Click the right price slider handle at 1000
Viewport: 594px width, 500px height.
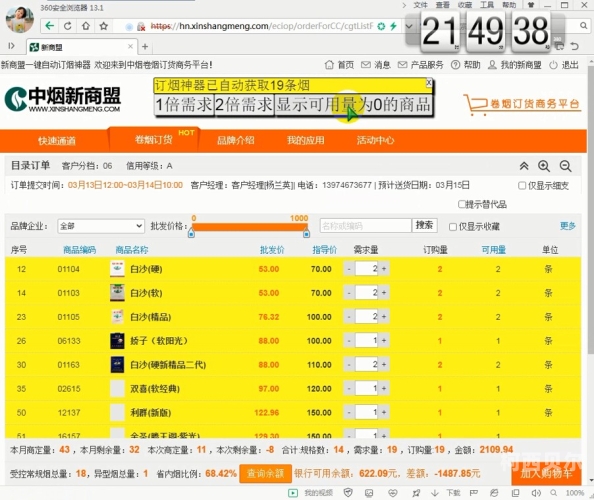(306, 233)
